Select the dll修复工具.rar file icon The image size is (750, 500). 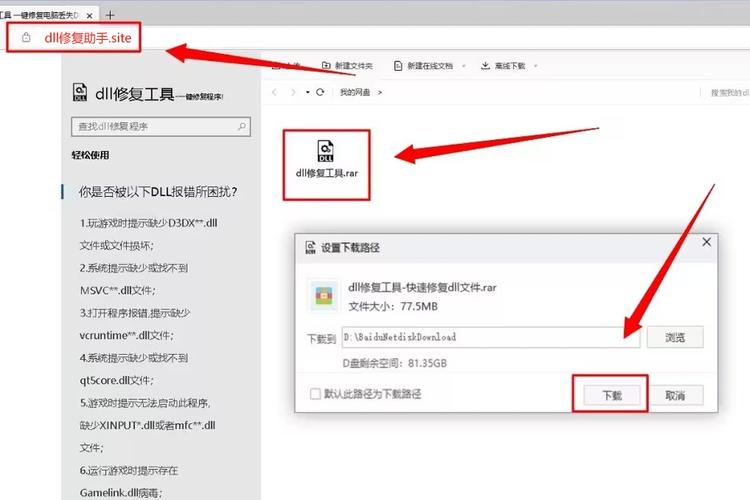(325, 151)
